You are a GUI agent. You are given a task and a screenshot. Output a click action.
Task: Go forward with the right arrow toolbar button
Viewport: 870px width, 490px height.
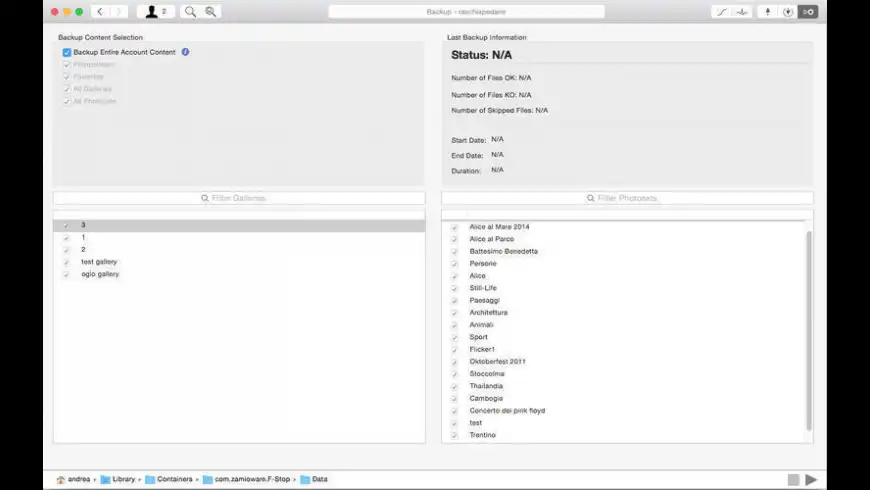point(119,12)
